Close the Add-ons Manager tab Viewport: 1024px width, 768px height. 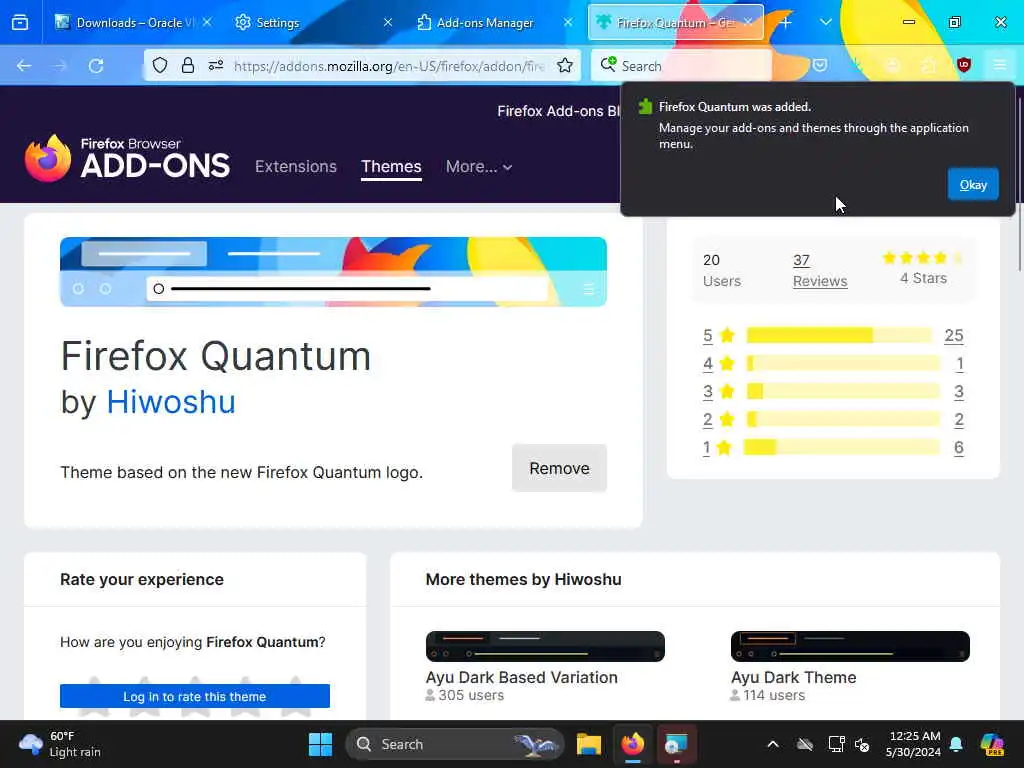click(x=568, y=22)
